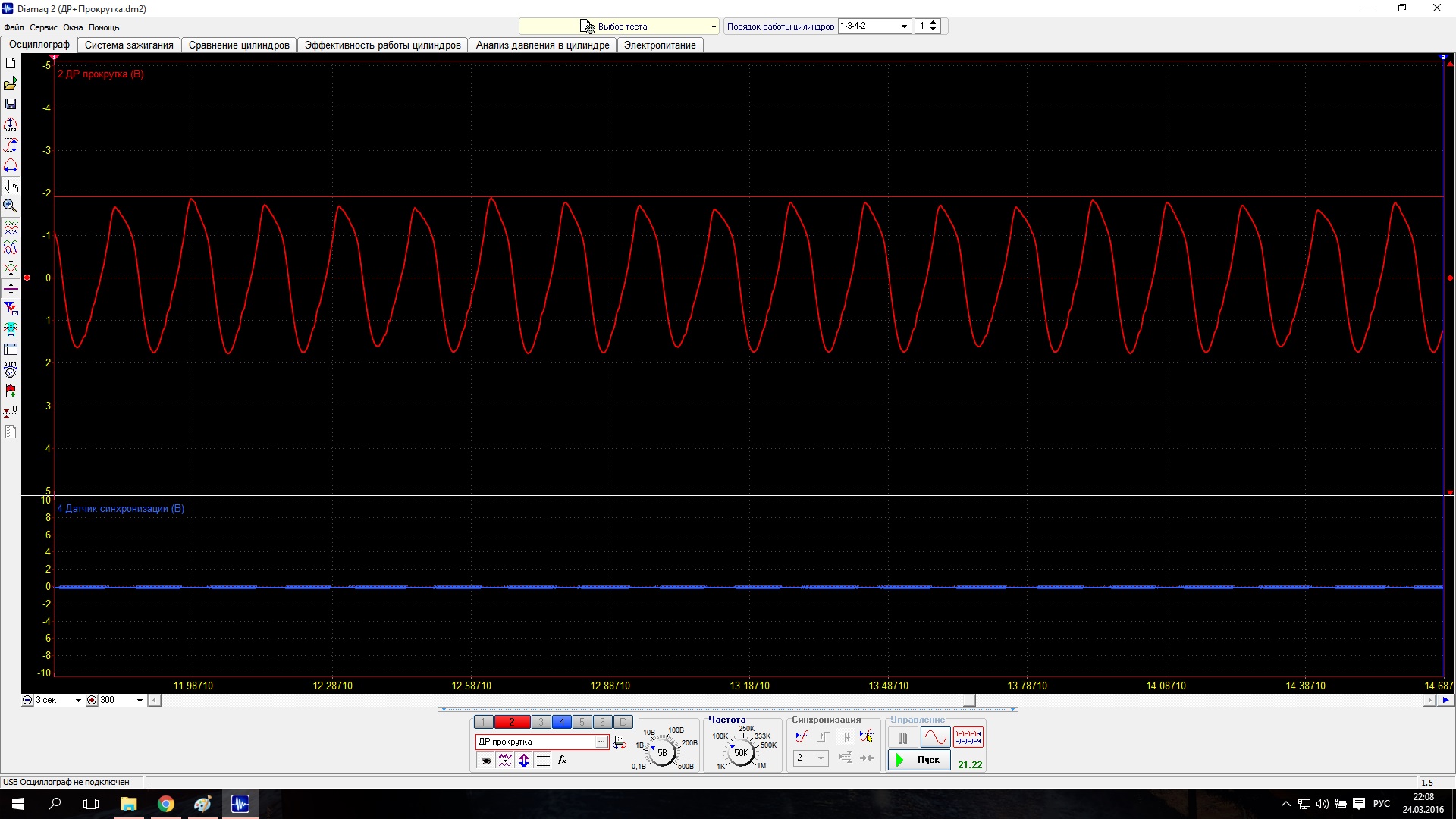Click the AUTO scaling icon

[x=11, y=124]
